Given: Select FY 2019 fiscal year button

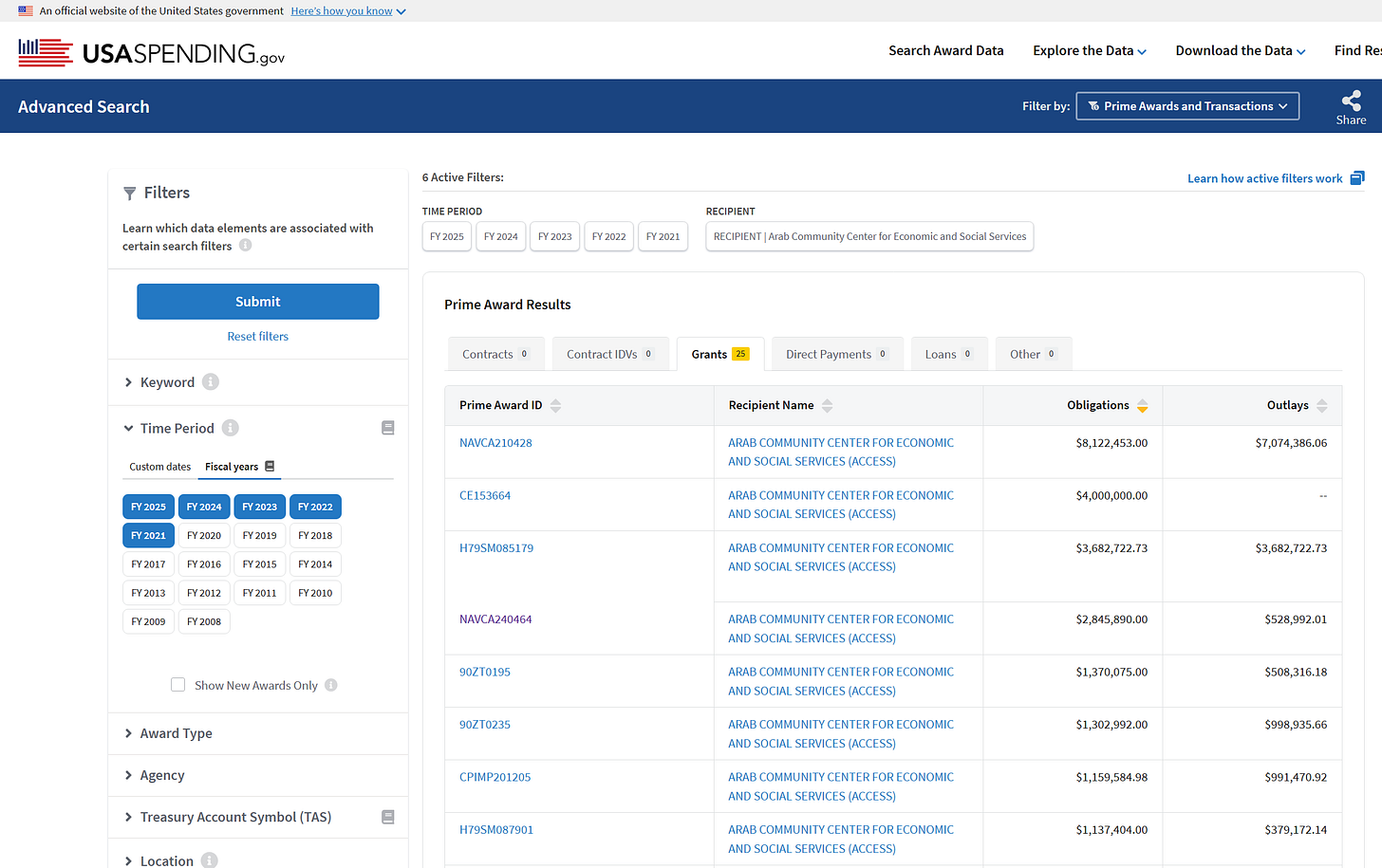Looking at the screenshot, I should 260,535.
